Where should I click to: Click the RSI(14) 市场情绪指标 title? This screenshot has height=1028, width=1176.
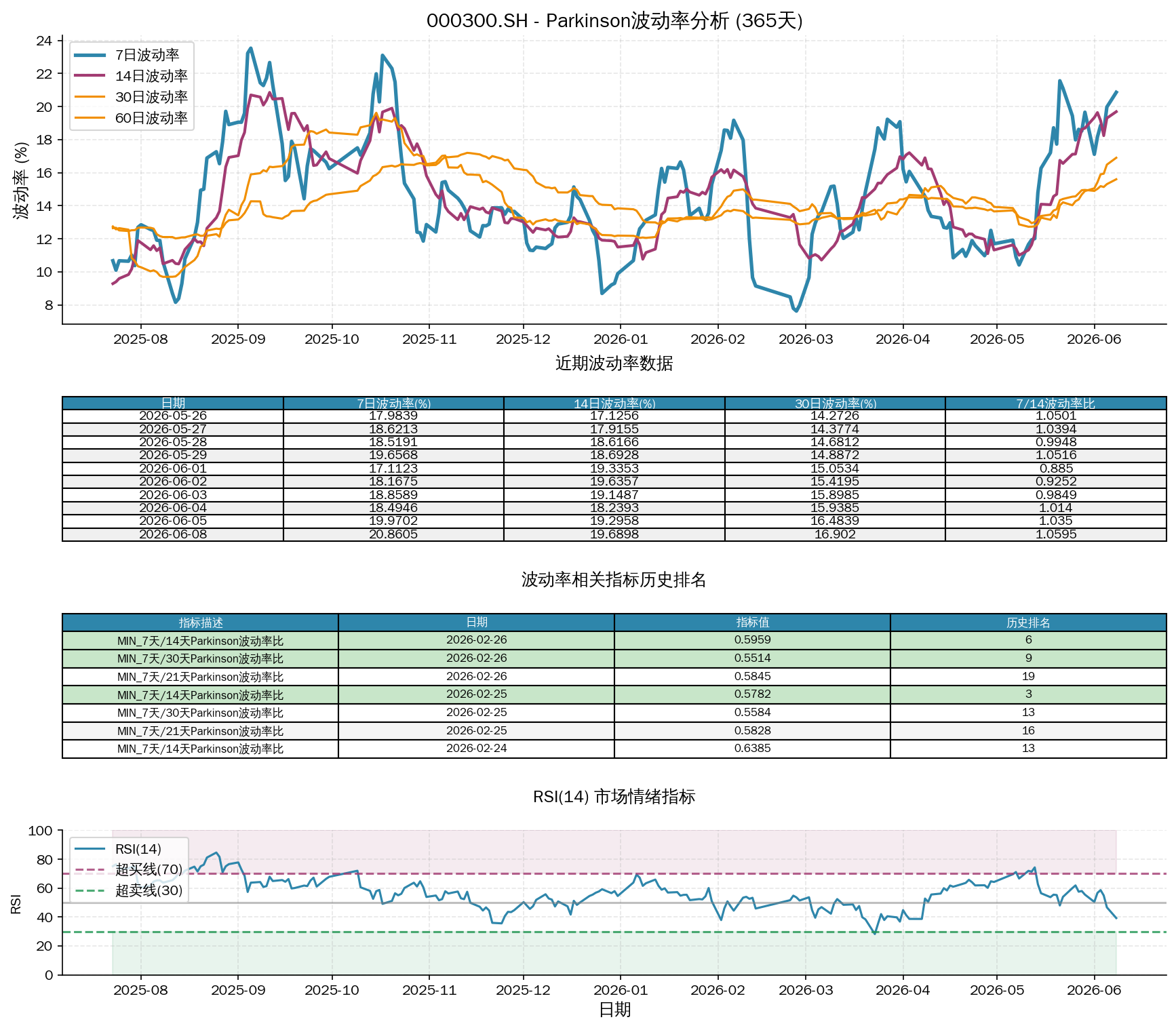[614, 797]
